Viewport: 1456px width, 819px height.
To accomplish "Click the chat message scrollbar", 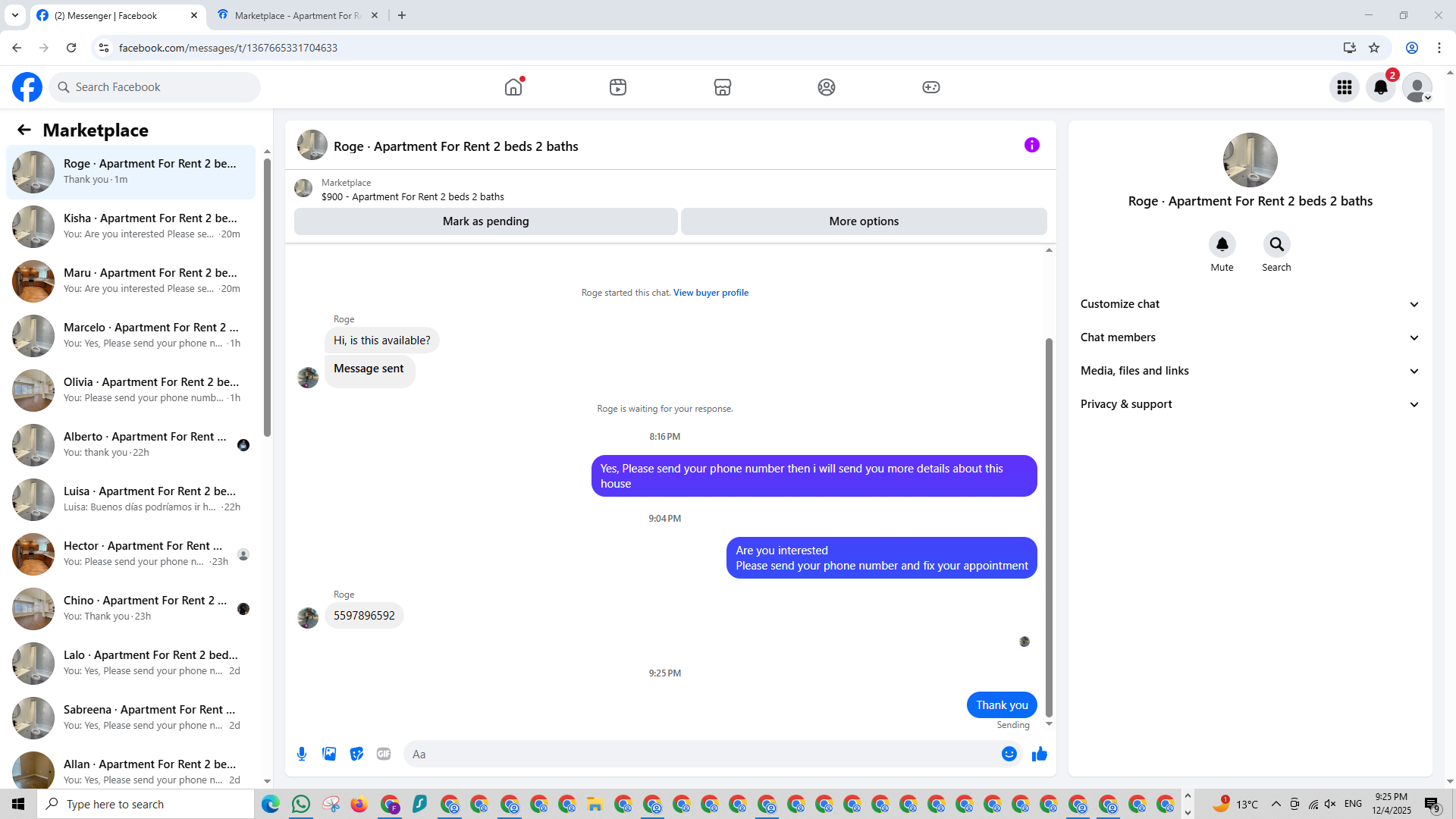I will (1049, 527).
